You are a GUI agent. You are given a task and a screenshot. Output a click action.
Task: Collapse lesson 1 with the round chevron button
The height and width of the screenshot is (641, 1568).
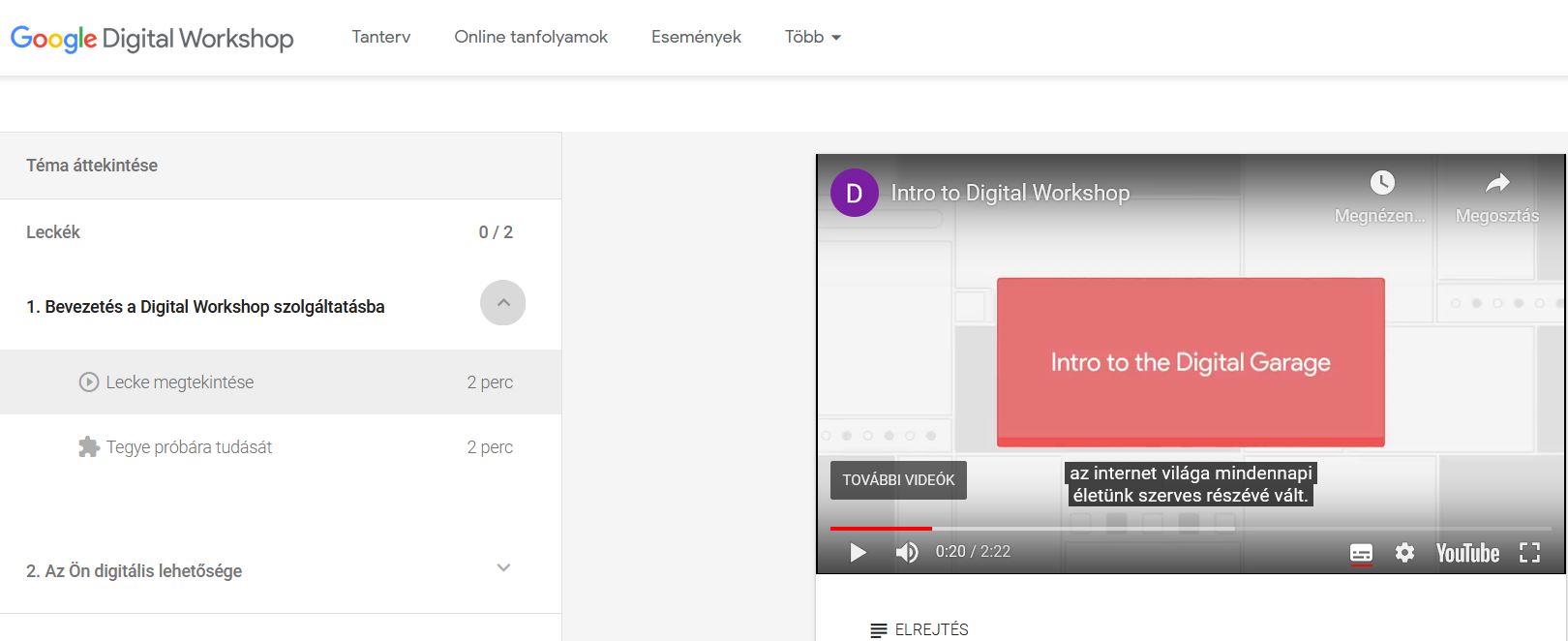[503, 303]
